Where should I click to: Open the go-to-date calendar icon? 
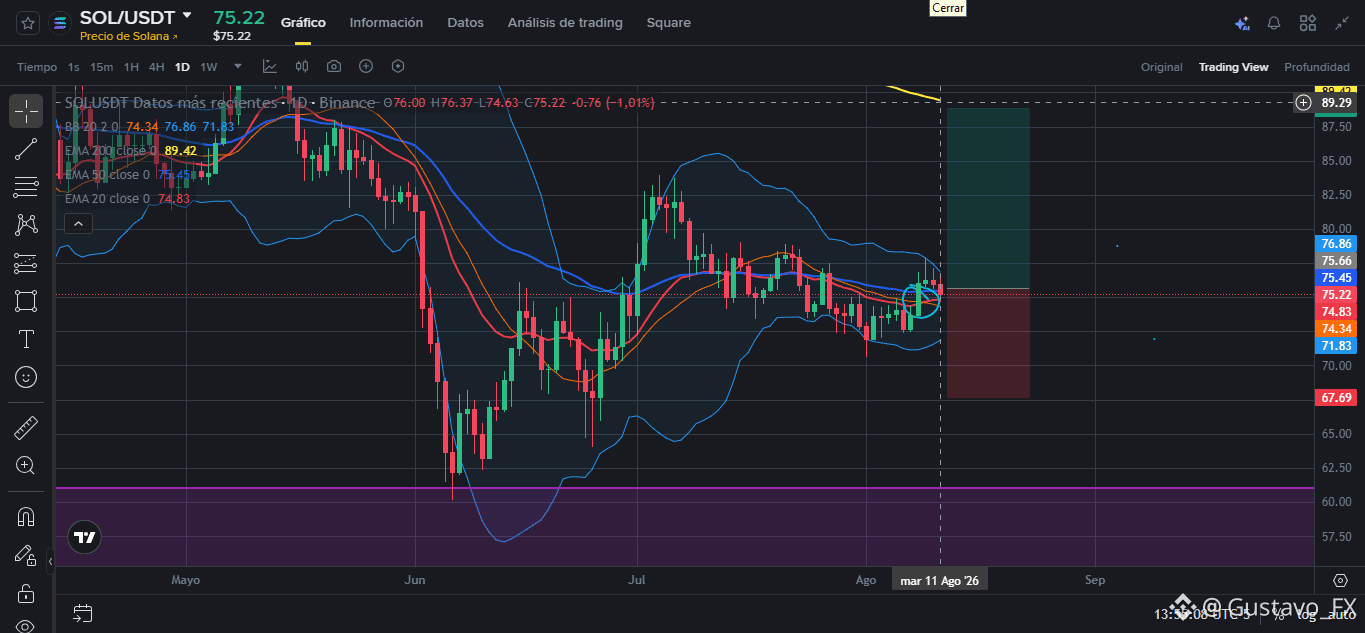(x=82, y=612)
